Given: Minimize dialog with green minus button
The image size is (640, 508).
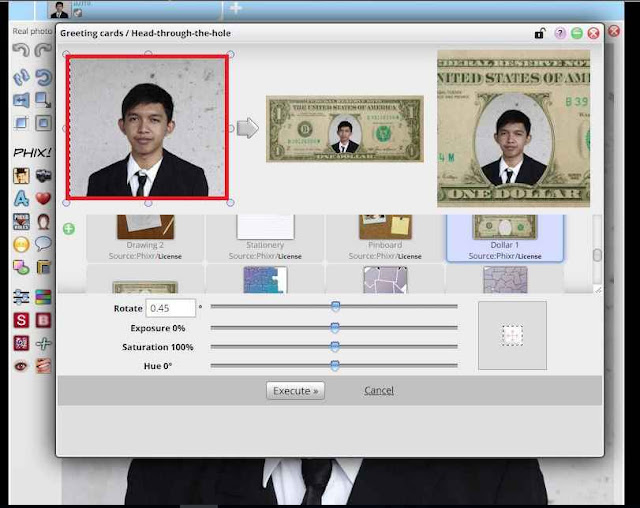Looking at the screenshot, I should point(577,33).
